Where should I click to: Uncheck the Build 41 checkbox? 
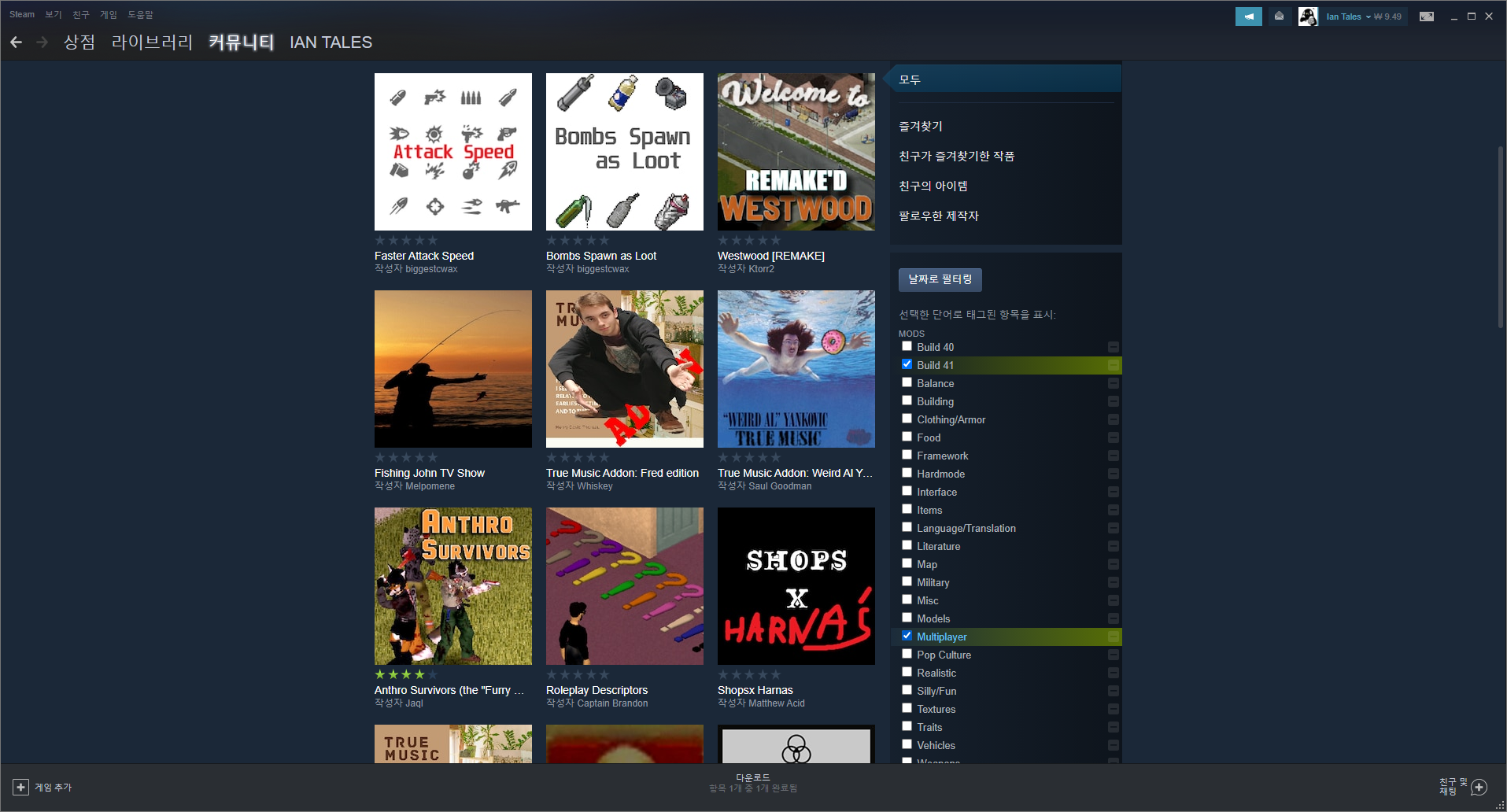pos(907,364)
